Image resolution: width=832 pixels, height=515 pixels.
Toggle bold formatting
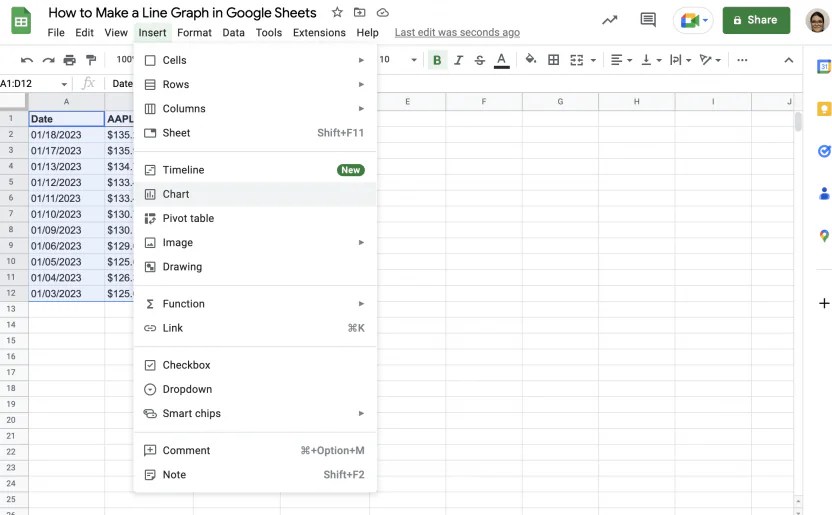coord(437,60)
